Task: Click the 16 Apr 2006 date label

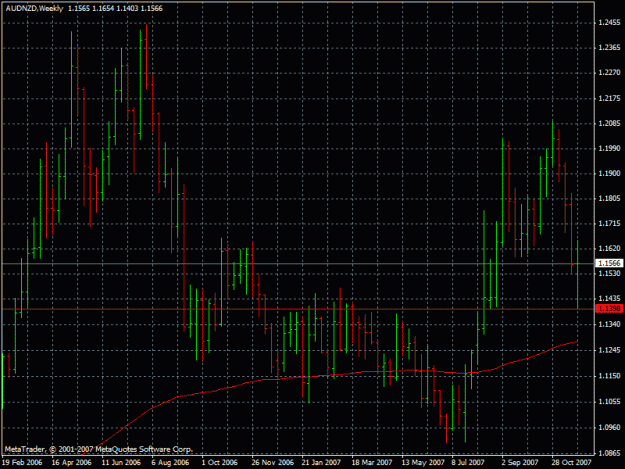Action: point(71,463)
